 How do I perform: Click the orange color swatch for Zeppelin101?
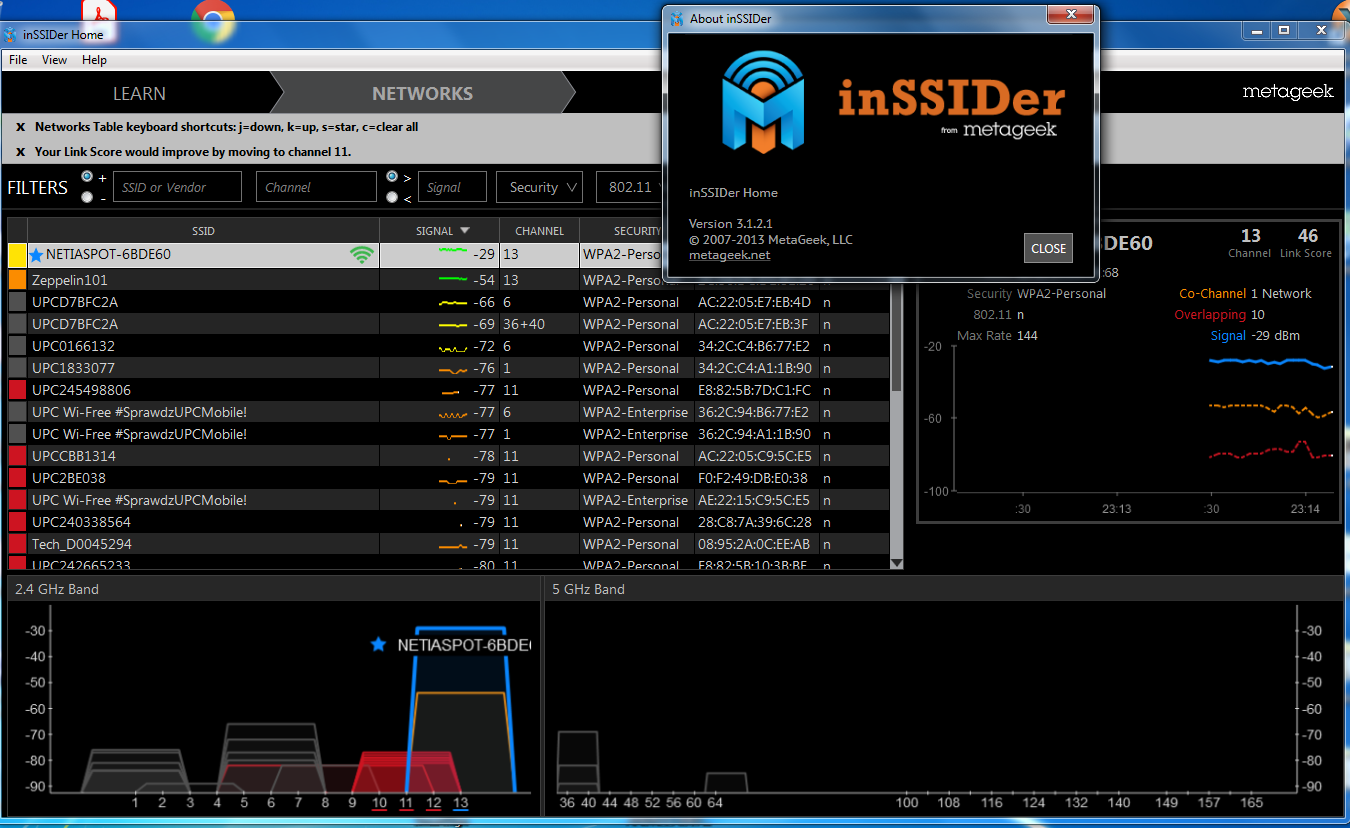coord(17,280)
